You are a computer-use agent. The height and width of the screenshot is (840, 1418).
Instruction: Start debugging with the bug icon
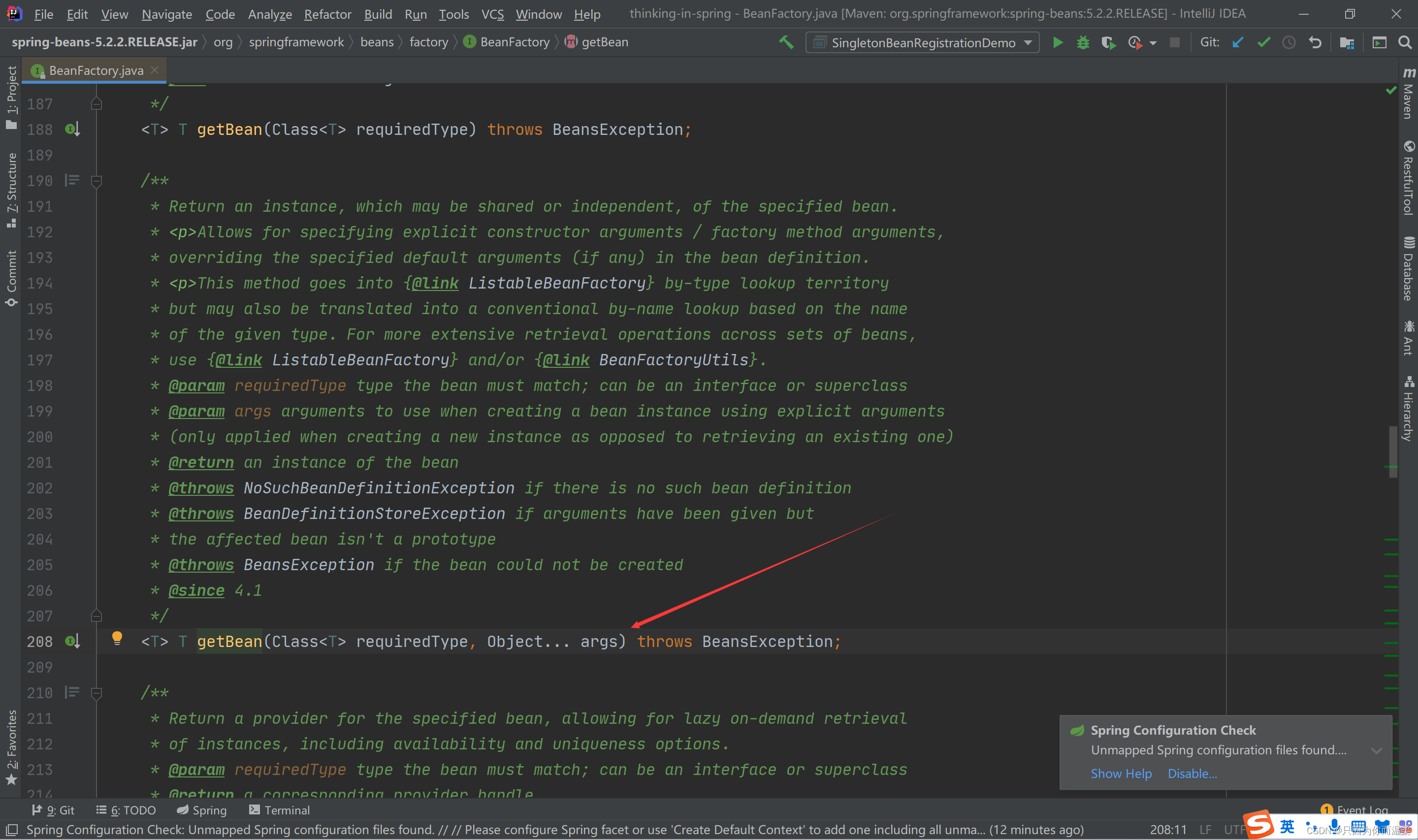point(1082,42)
